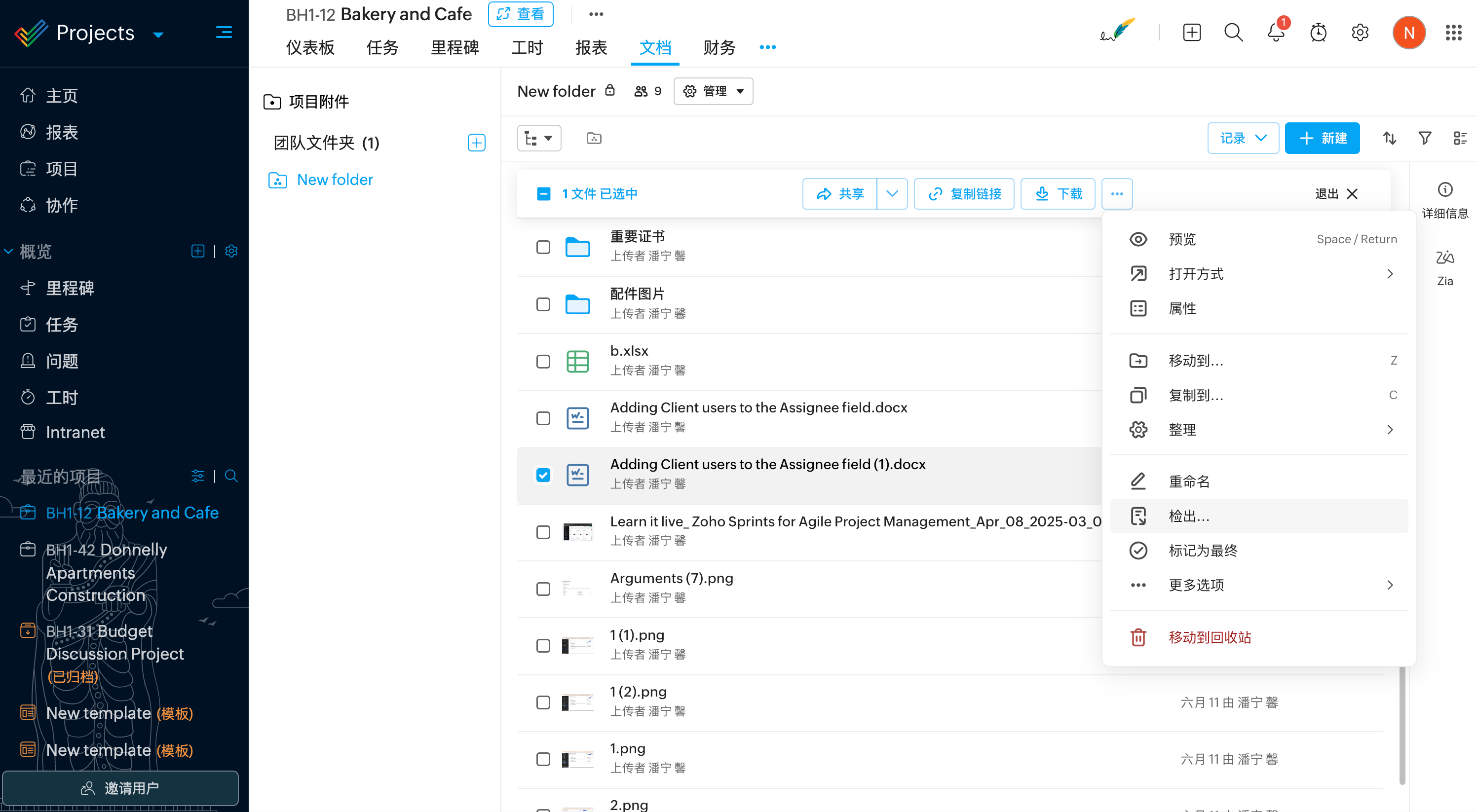Open the Arguments (7).png thumbnail

click(577, 588)
